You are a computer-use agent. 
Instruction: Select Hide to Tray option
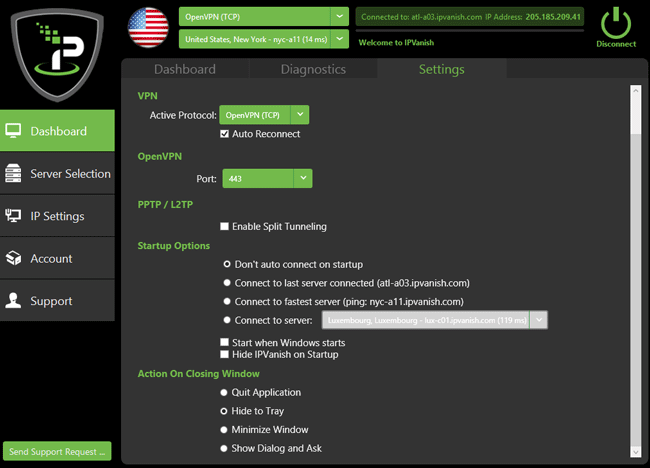coord(224,411)
